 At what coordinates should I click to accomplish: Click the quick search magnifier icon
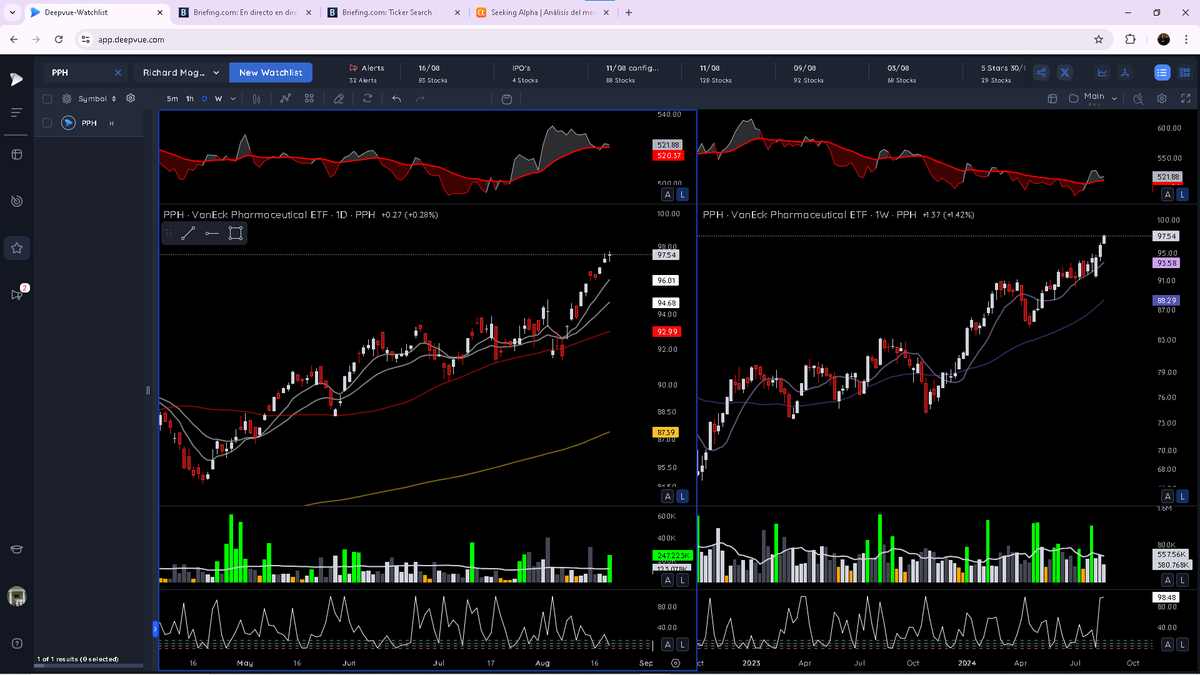[x=1139, y=98]
